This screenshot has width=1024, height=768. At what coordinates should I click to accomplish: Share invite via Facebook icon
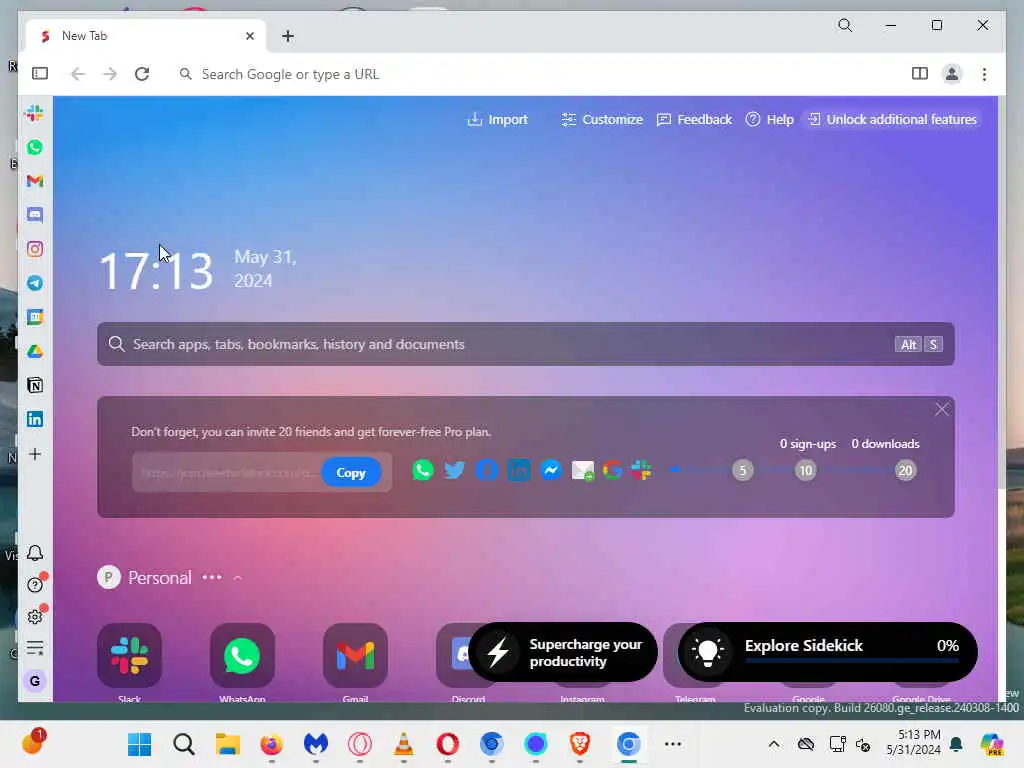click(x=487, y=470)
